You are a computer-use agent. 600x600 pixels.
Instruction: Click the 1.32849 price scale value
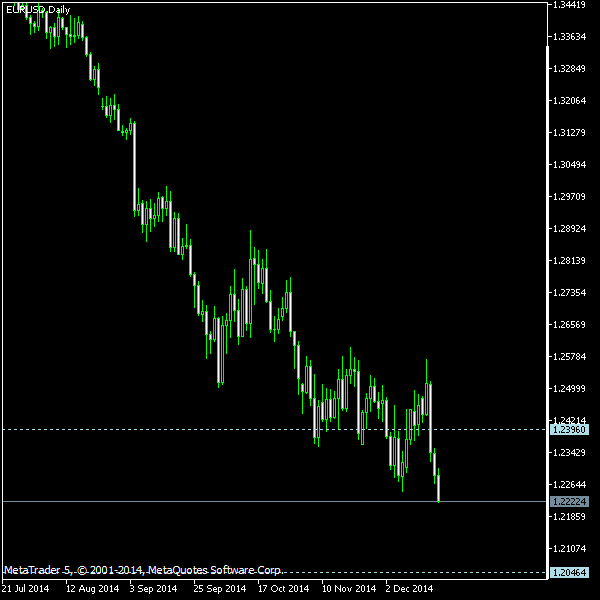point(569,68)
